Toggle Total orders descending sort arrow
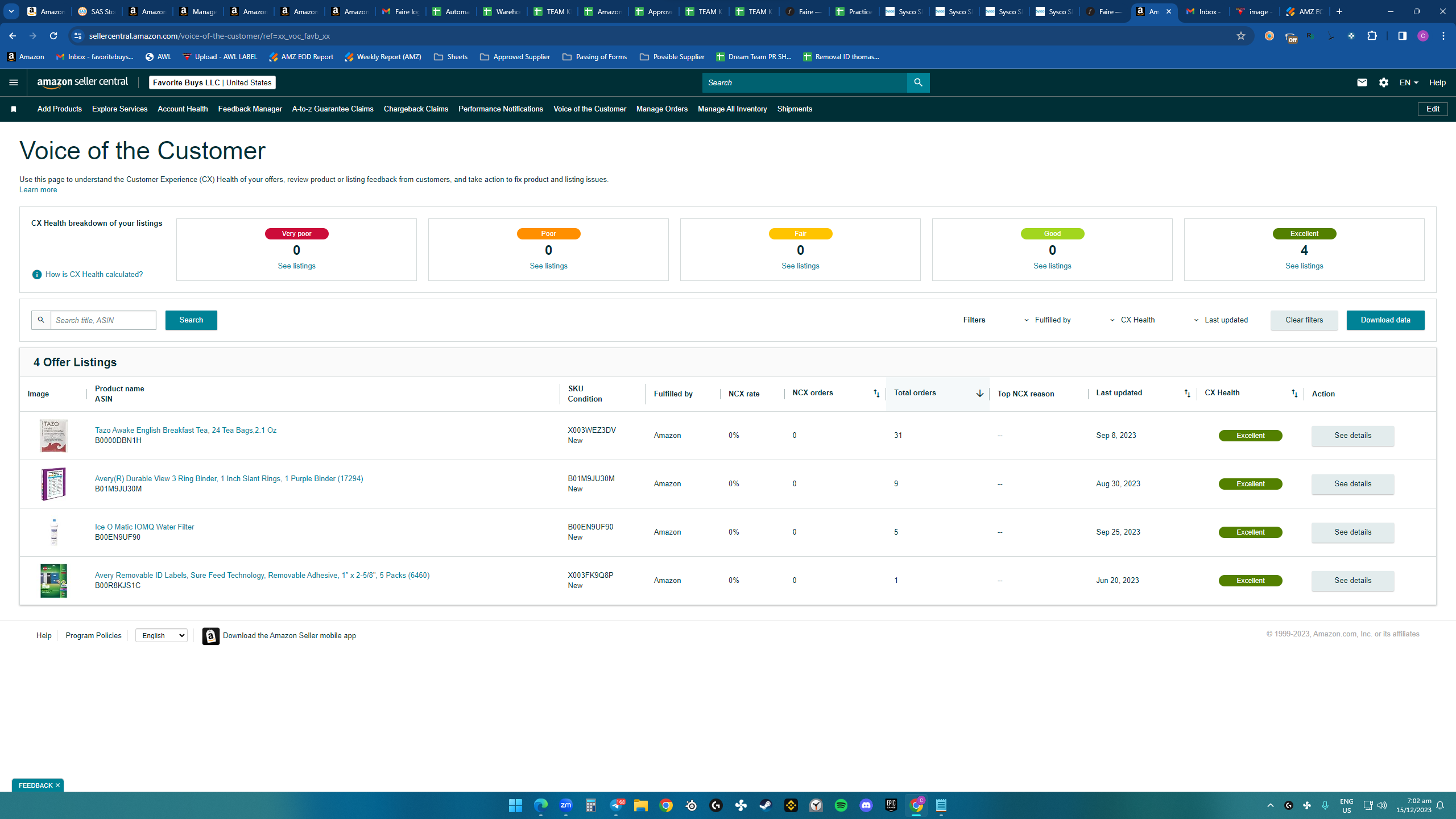 979,394
